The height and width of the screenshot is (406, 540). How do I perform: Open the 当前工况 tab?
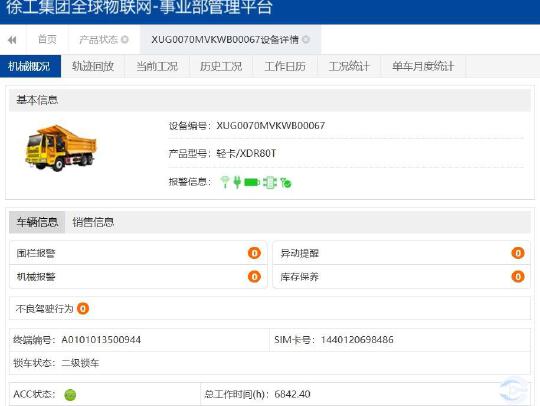157,66
